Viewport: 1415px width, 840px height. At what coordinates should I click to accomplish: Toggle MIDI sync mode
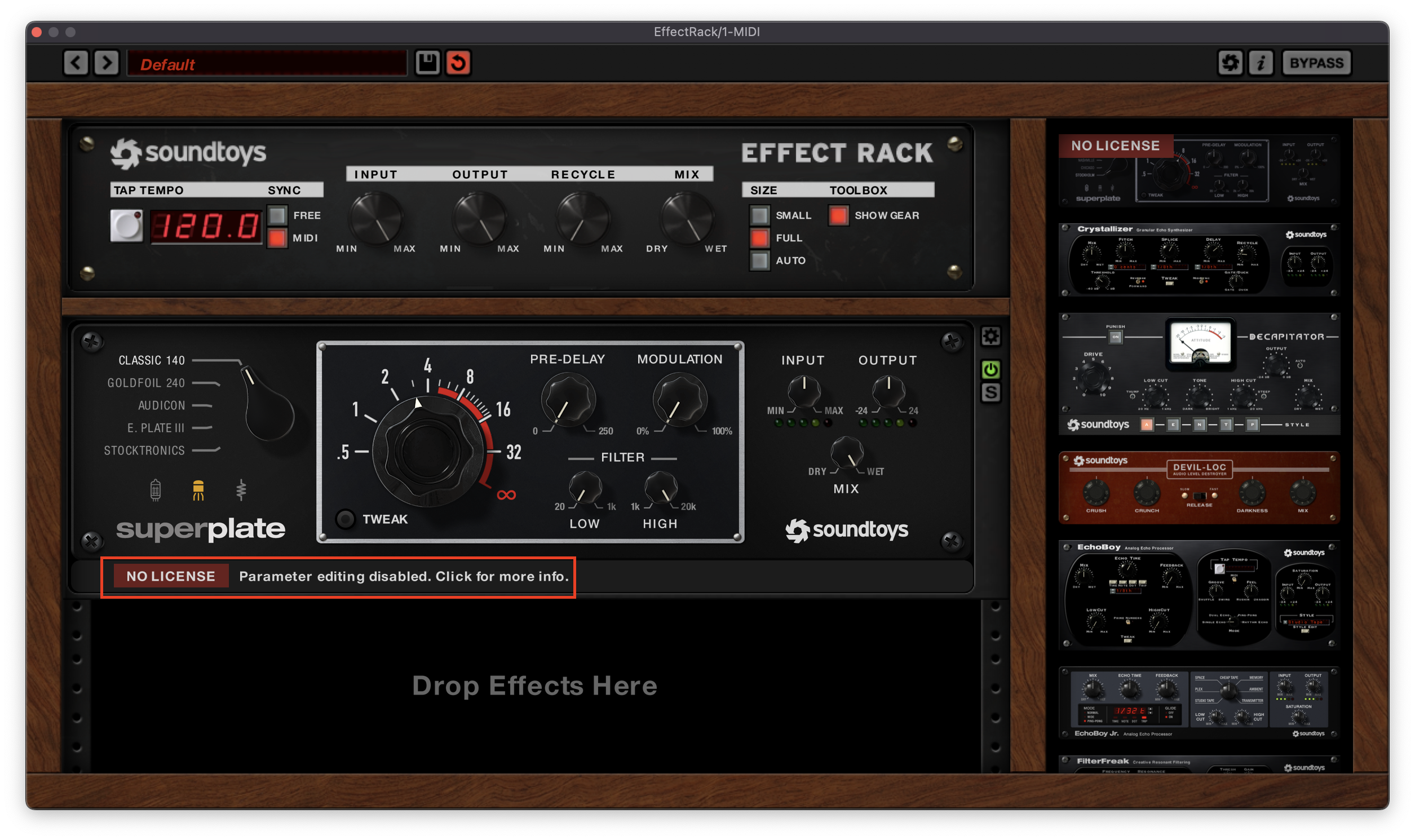tap(277, 238)
